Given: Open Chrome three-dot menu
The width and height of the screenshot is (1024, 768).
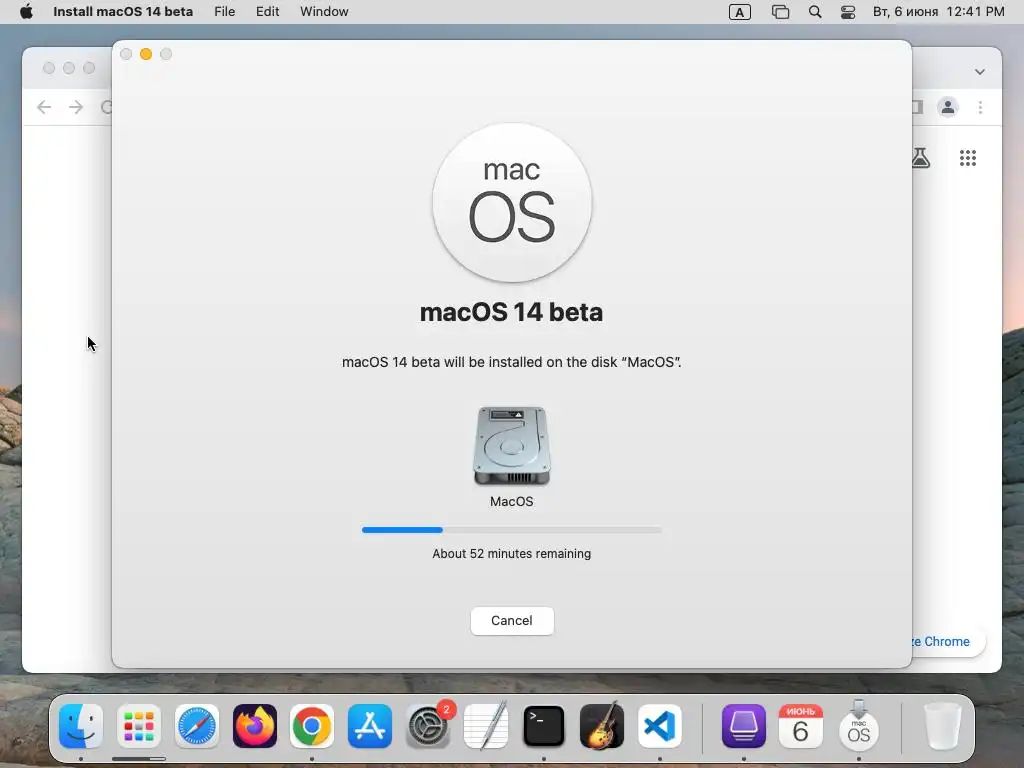Looking at the screenshot, I should coord(980,107).
